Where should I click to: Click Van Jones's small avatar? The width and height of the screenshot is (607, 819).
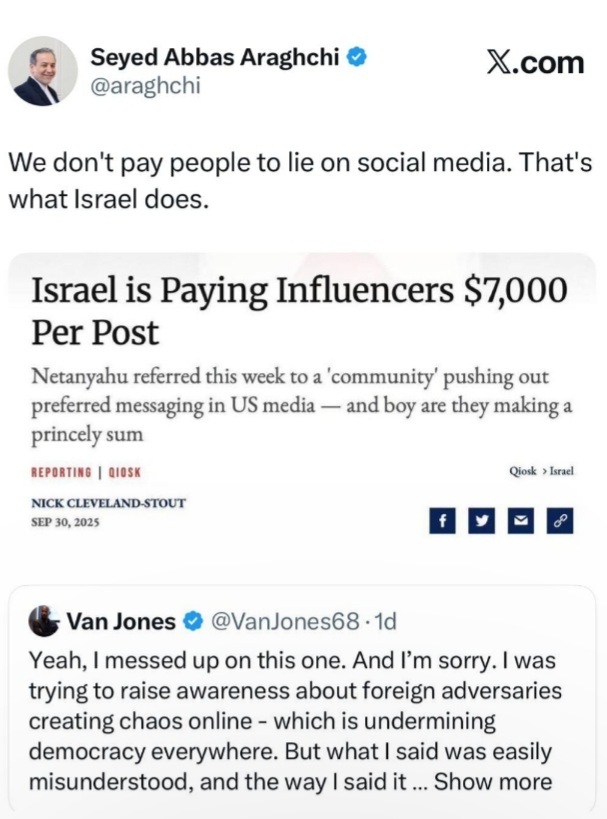pyautogui.click(x=43, y=620)
